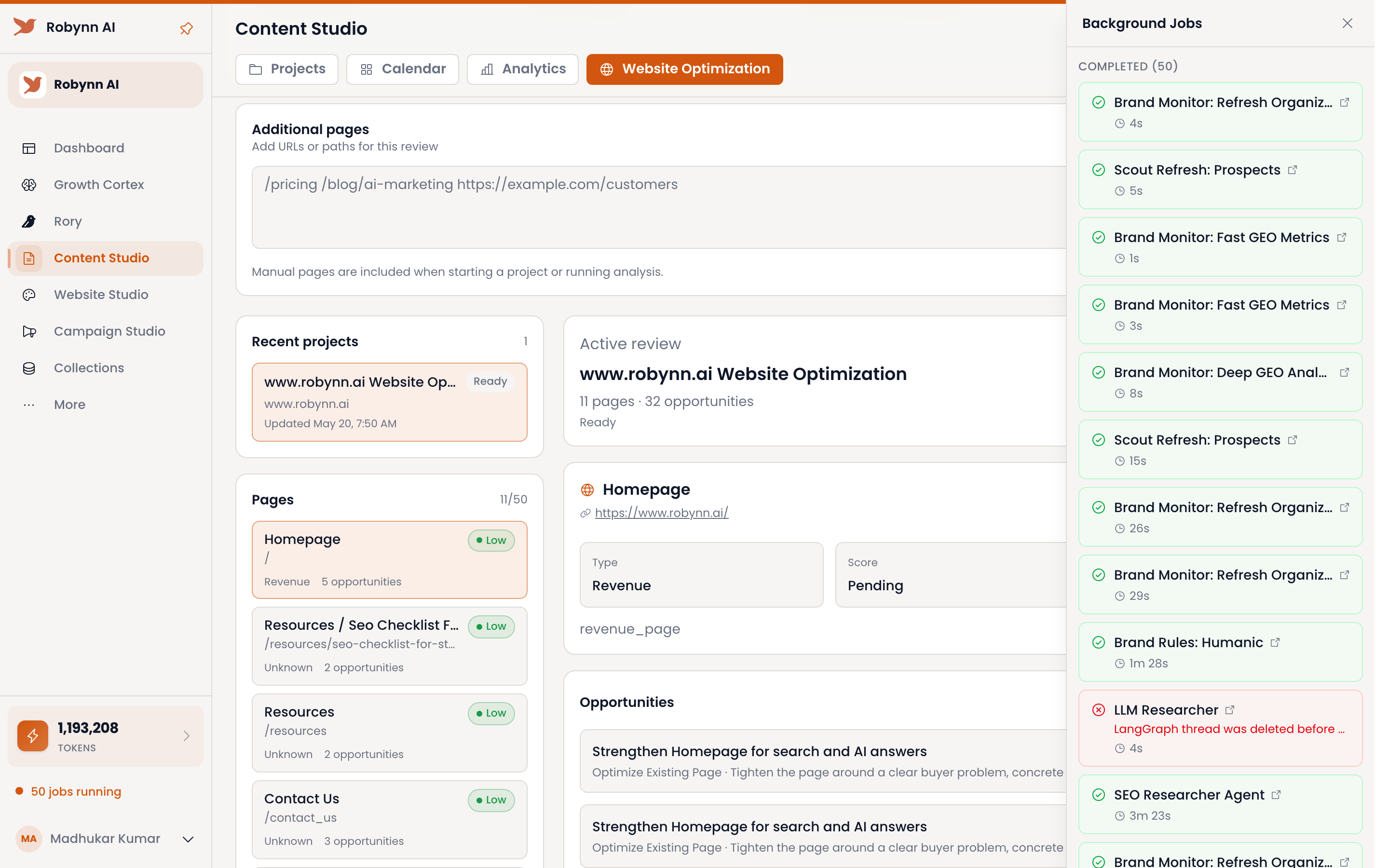Click the MA user avatar
This screenshot has height=868, width=1389.
[29, 839]
